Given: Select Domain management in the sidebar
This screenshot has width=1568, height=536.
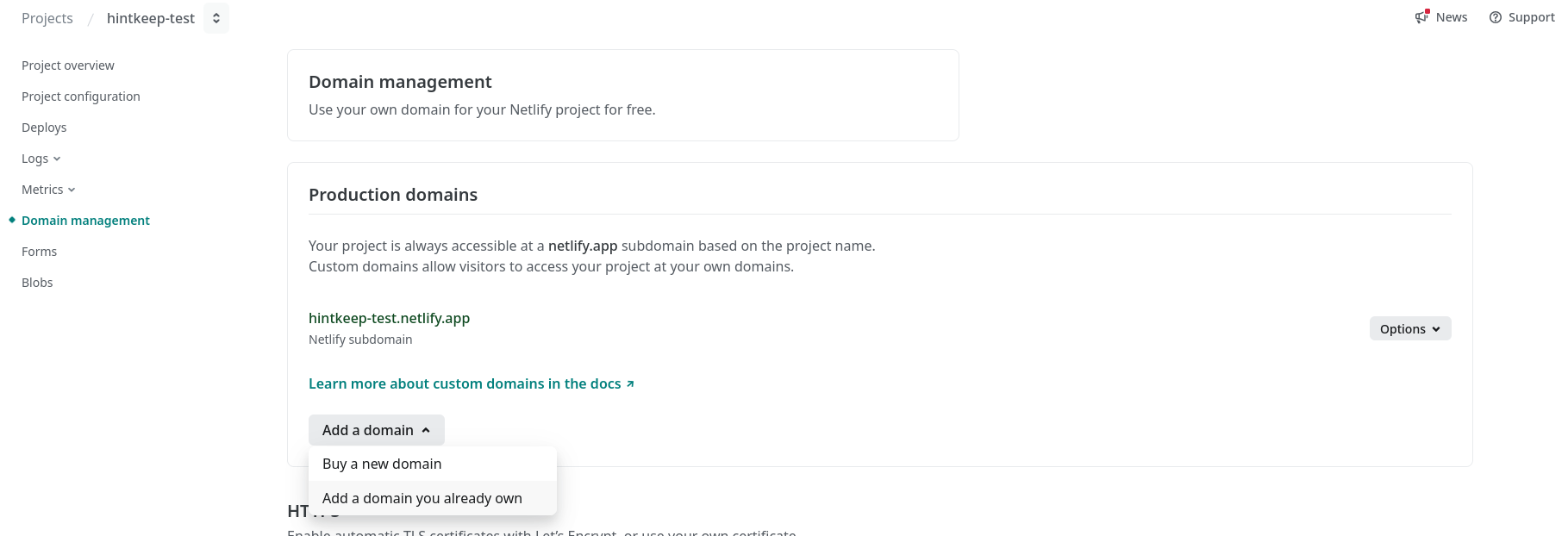Looking at the screenshot, I should pos(85,221).
